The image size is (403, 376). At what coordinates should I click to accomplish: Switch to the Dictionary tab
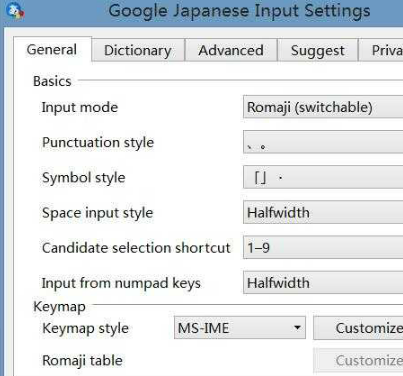point(138,50)
